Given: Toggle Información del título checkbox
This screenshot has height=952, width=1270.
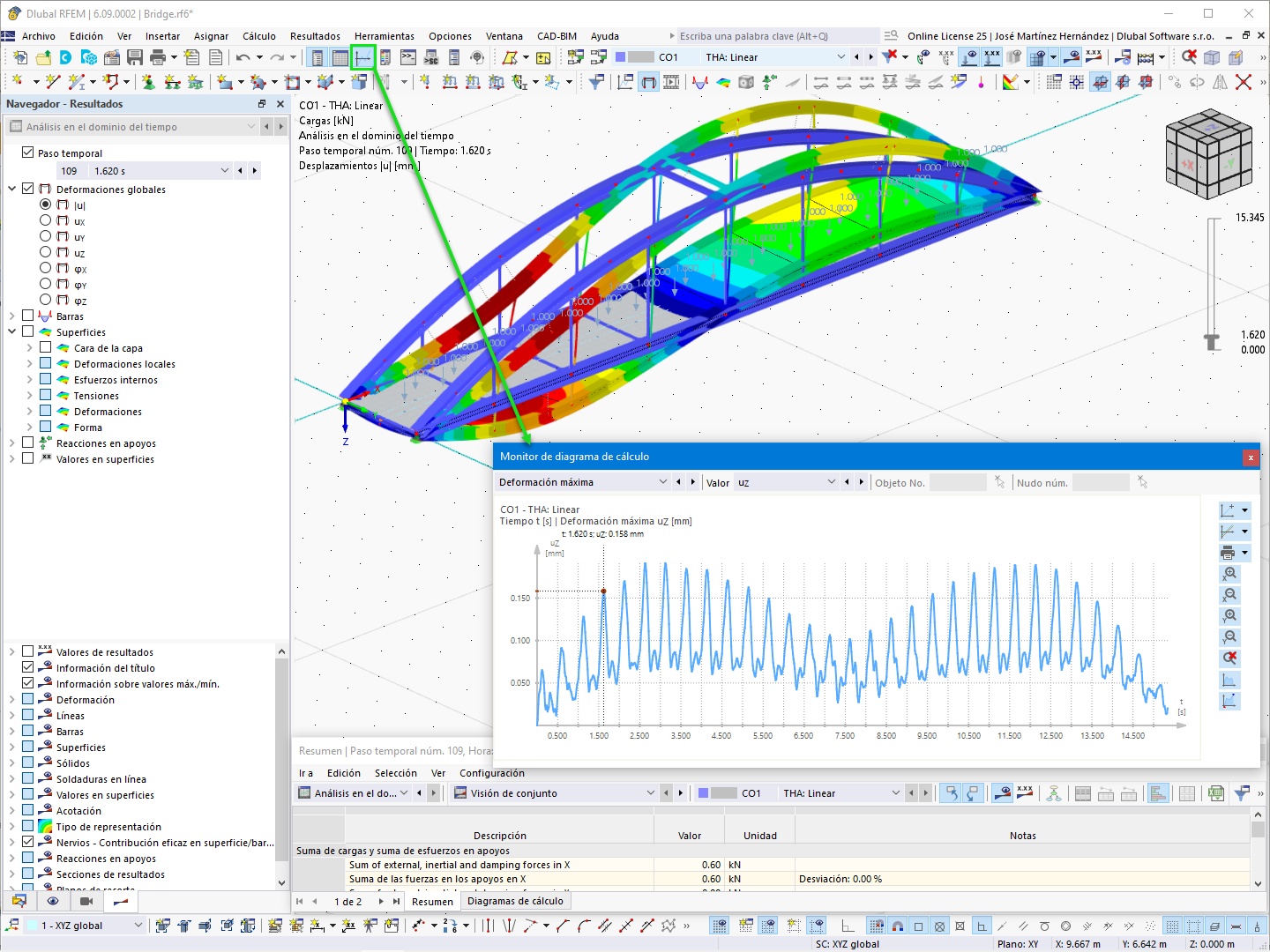Looking at the screenshot, I should coord(27,667).
